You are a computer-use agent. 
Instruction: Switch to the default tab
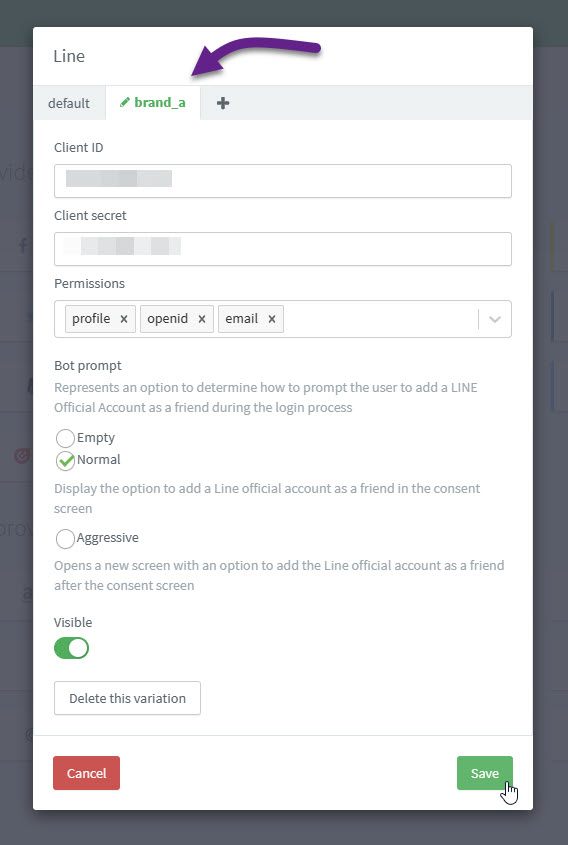69,103
